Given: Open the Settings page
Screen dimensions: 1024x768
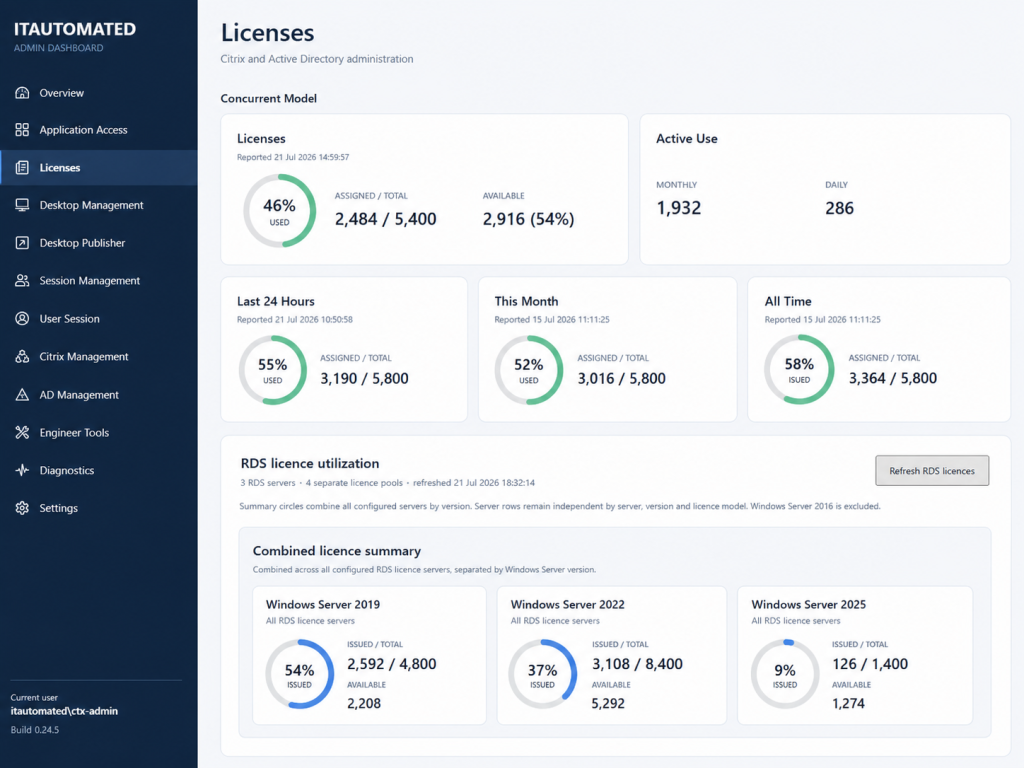Looking at the screenshot, I should pos(99,508).
